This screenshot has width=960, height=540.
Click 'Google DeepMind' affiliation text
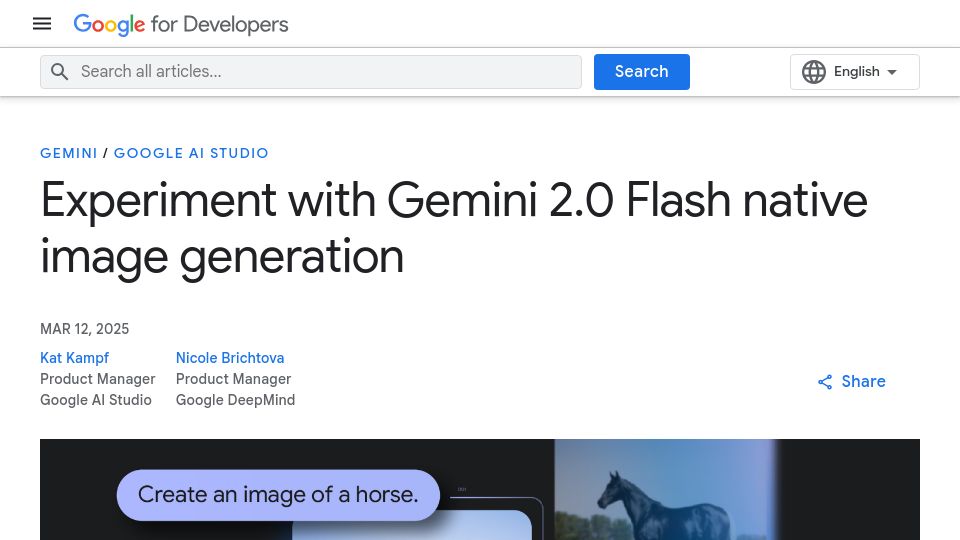pos(236,400)
